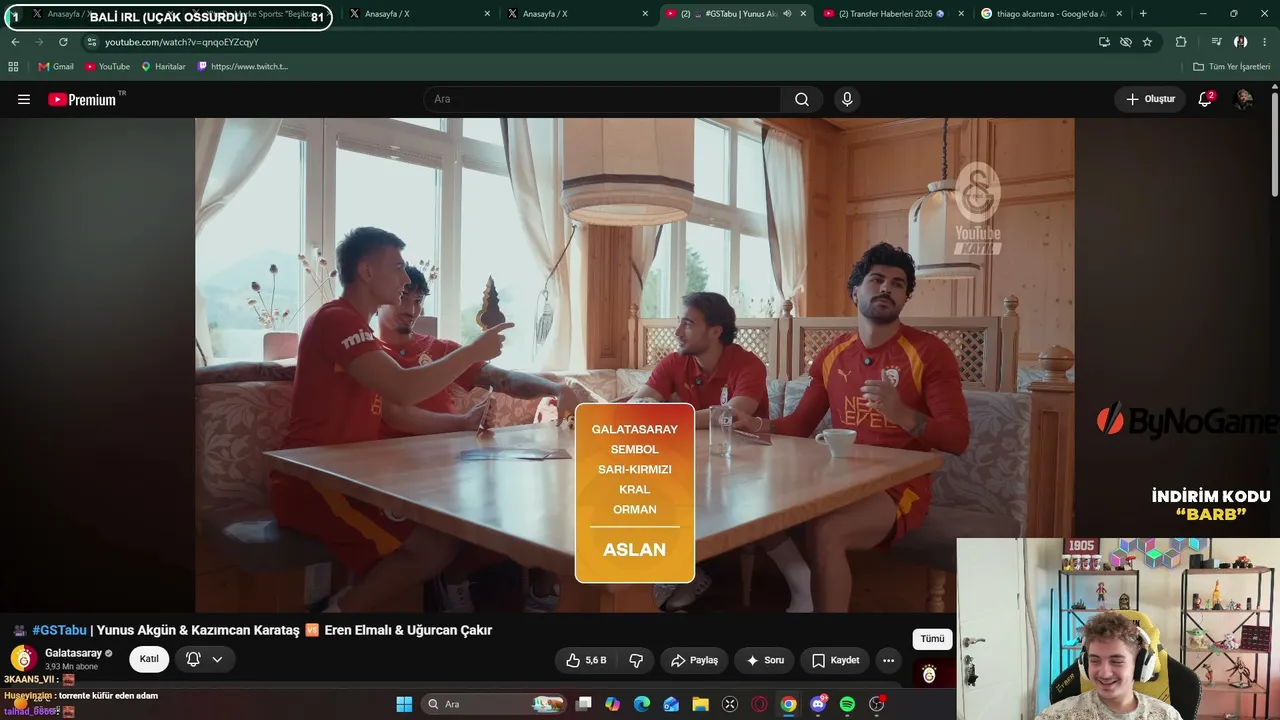Click the Soru ask button
Viewport: 1280px width, 720px height.
tap(764, 660)
